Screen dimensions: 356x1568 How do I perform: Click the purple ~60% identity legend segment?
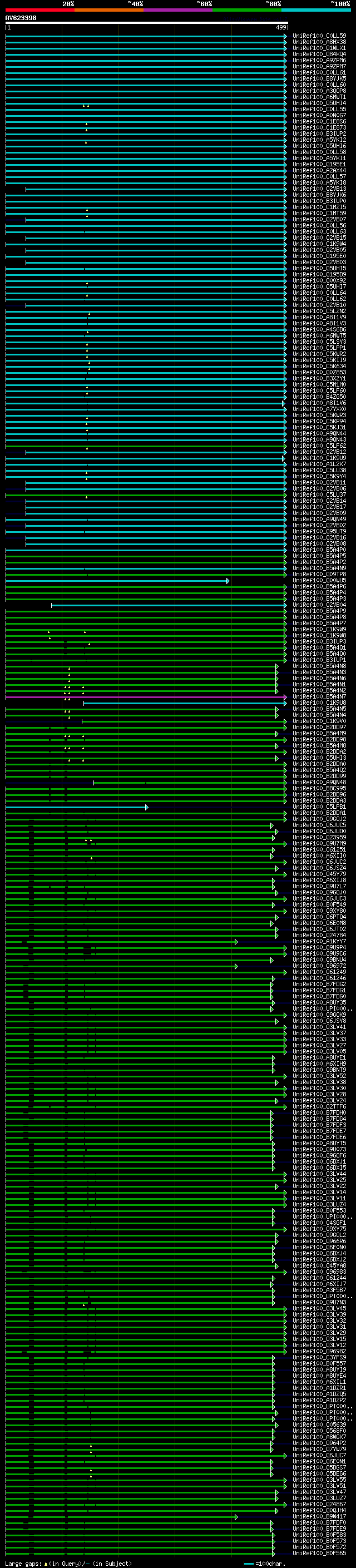point(177,10)
